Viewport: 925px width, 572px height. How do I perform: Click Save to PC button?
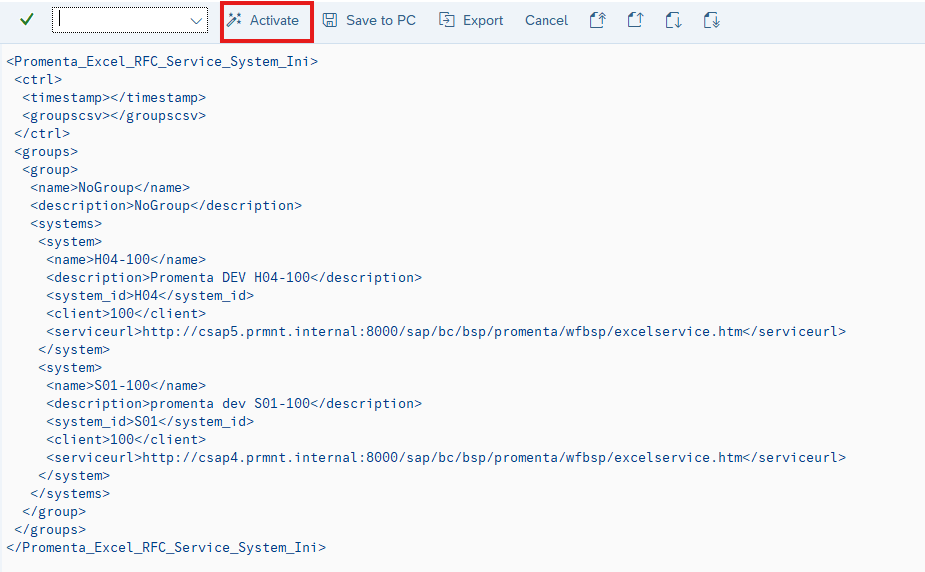(369, 21)
